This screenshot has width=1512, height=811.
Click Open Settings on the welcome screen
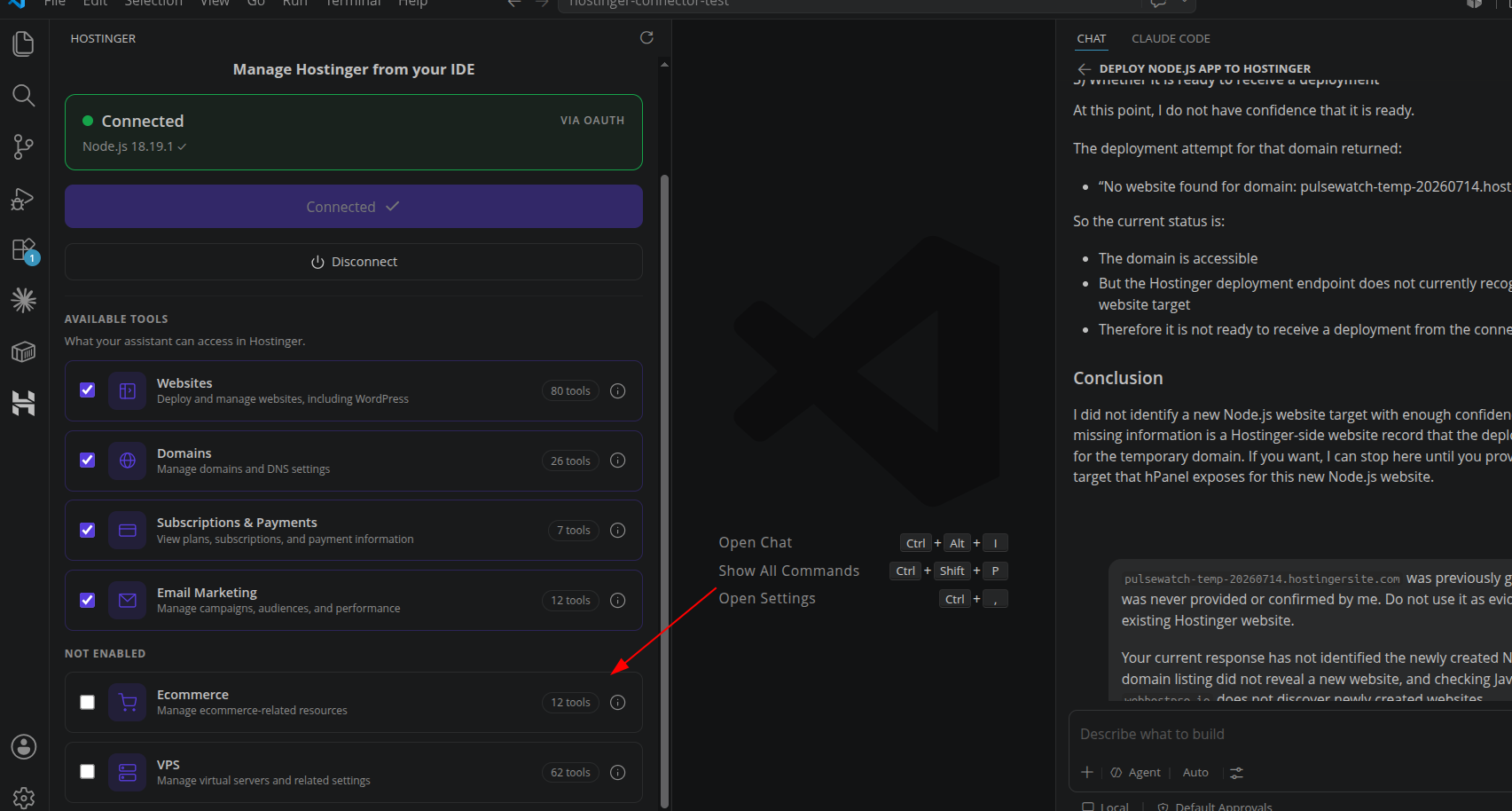coord(767,599)
